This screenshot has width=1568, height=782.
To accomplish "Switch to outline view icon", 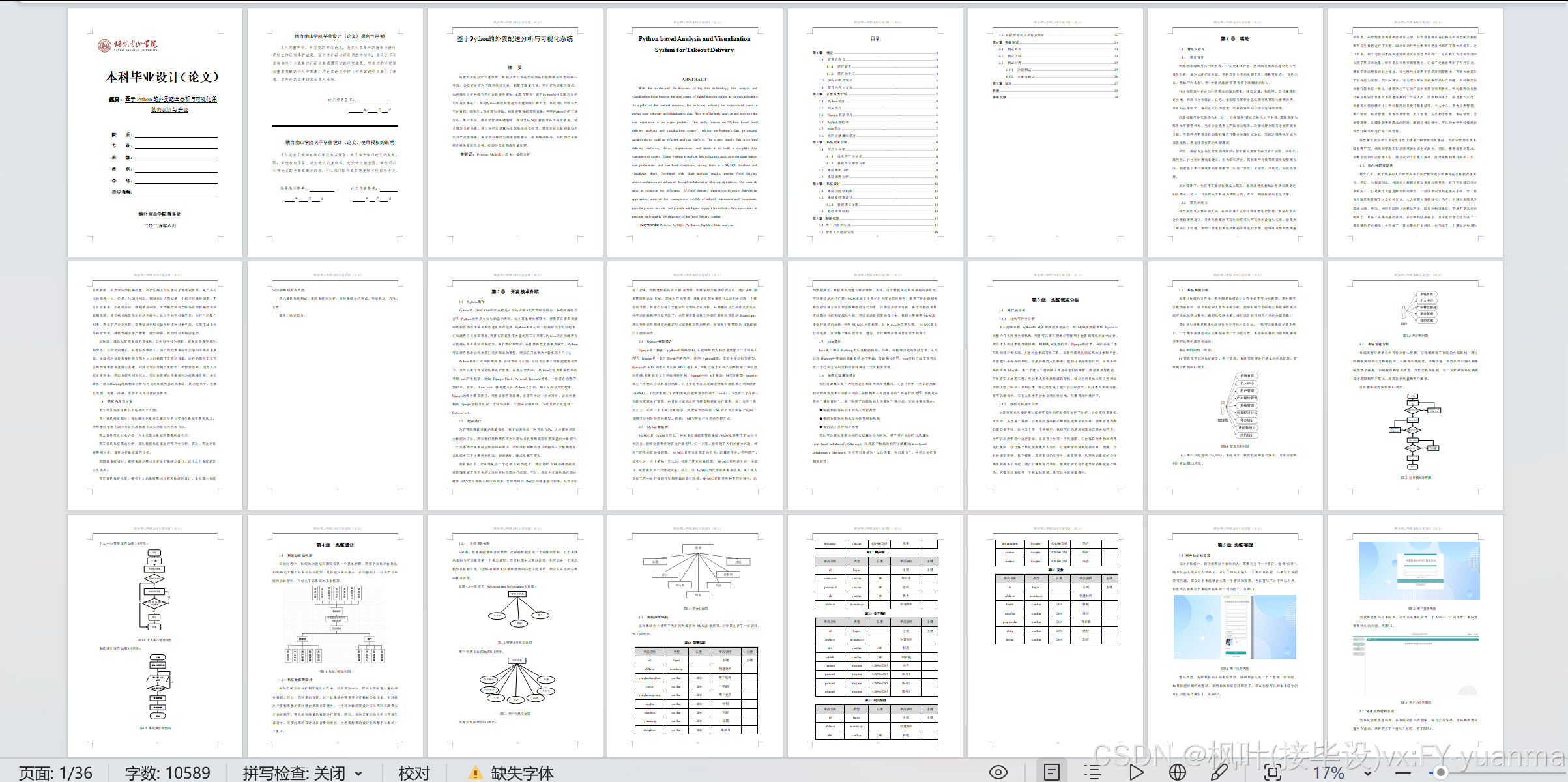I will click(1093, 773).
